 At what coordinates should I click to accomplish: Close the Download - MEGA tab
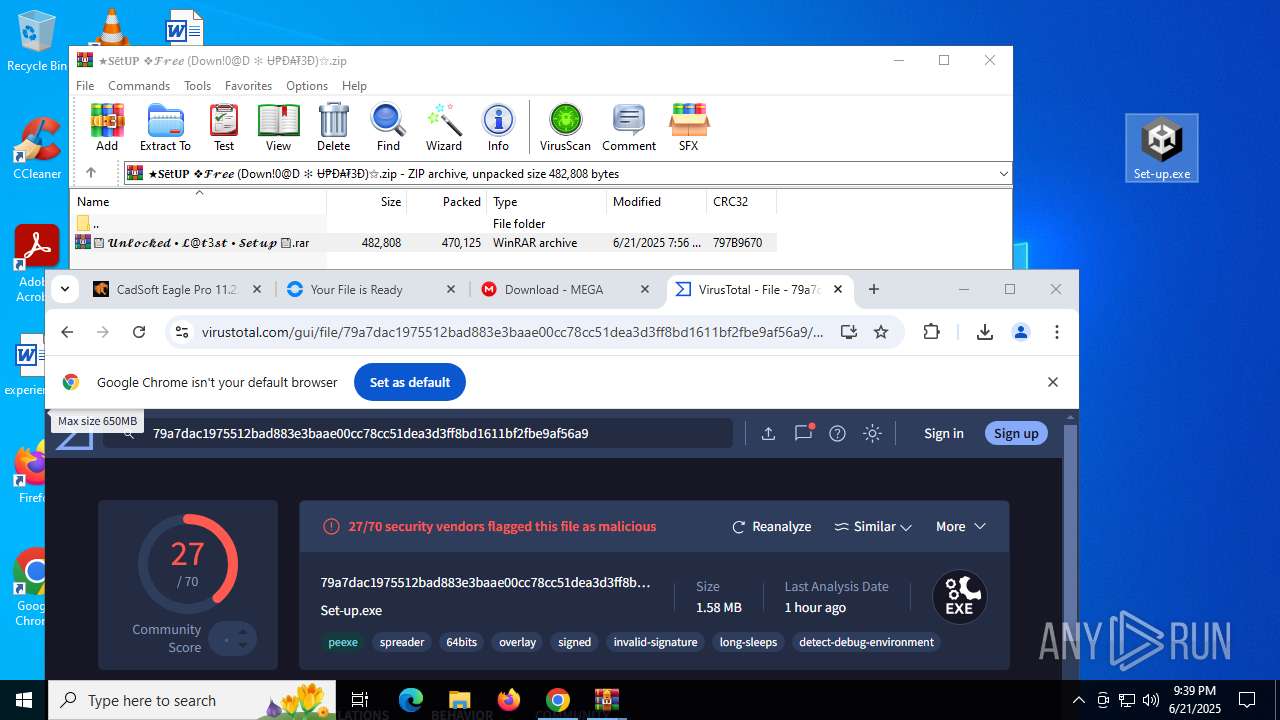(644, 289)
